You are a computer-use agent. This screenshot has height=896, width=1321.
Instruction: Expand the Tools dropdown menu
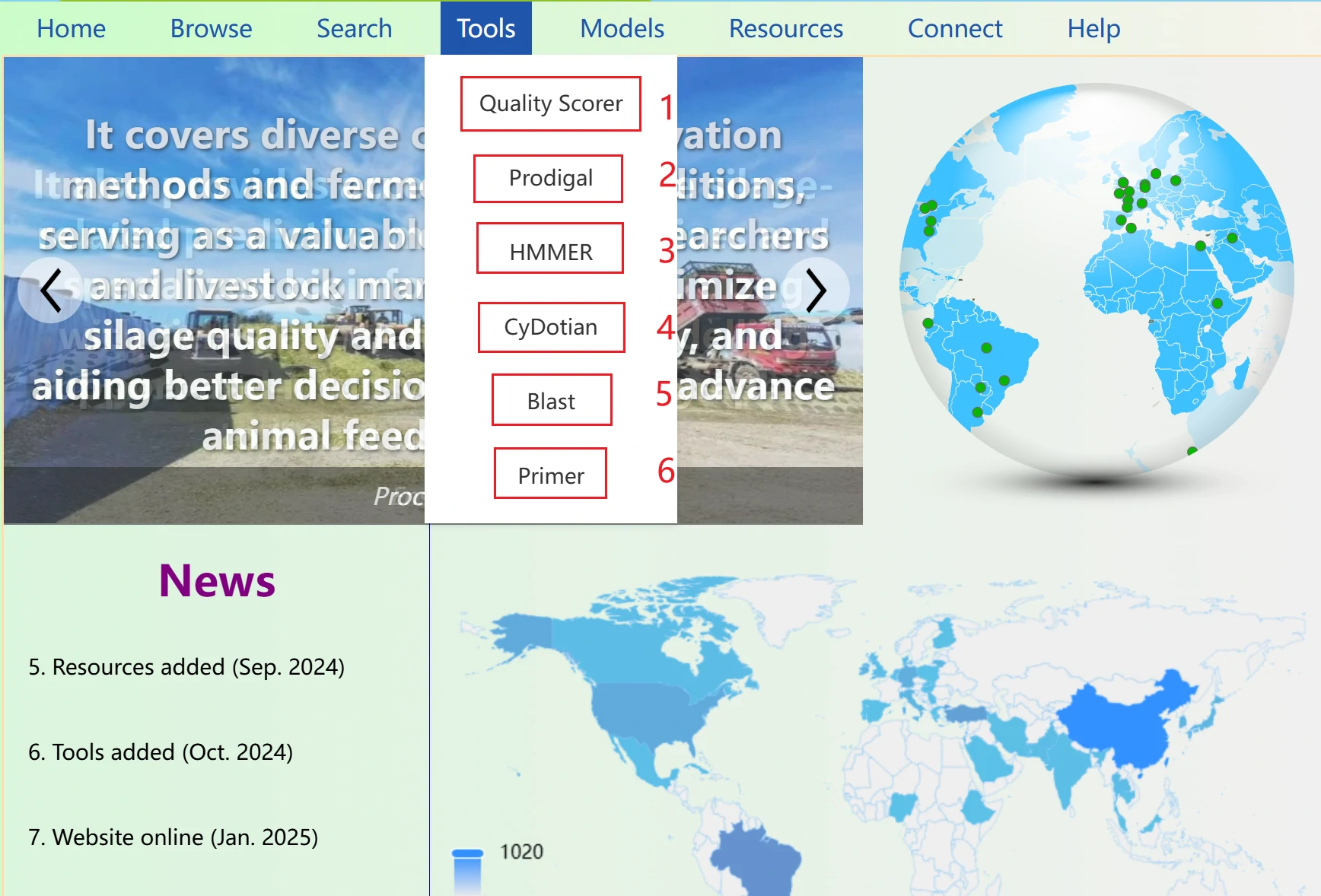(485, 28)
